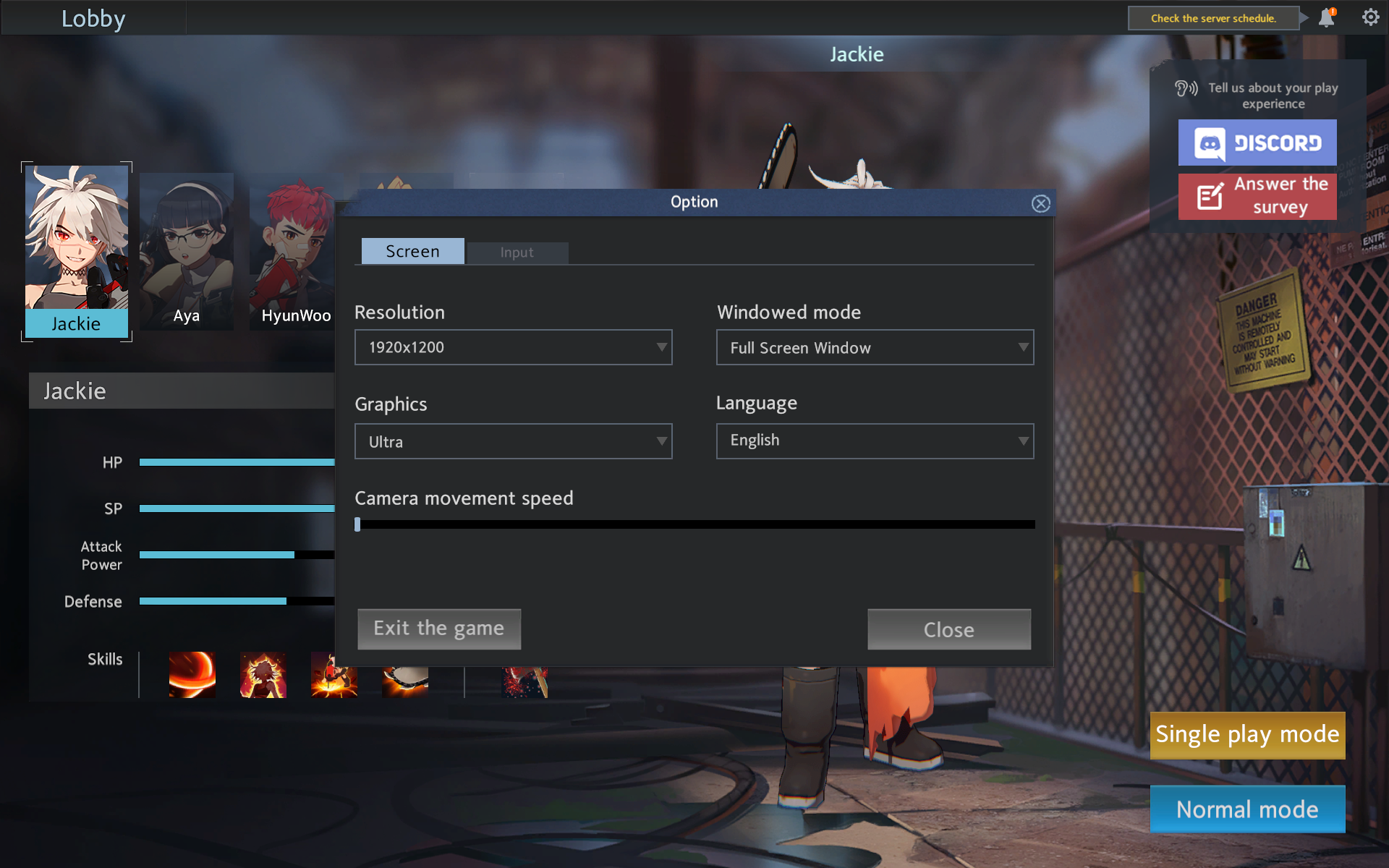Screen dimensions: 1389x868
Task: Expand the Resolution dropdown menu
Action: pos(514,347)
